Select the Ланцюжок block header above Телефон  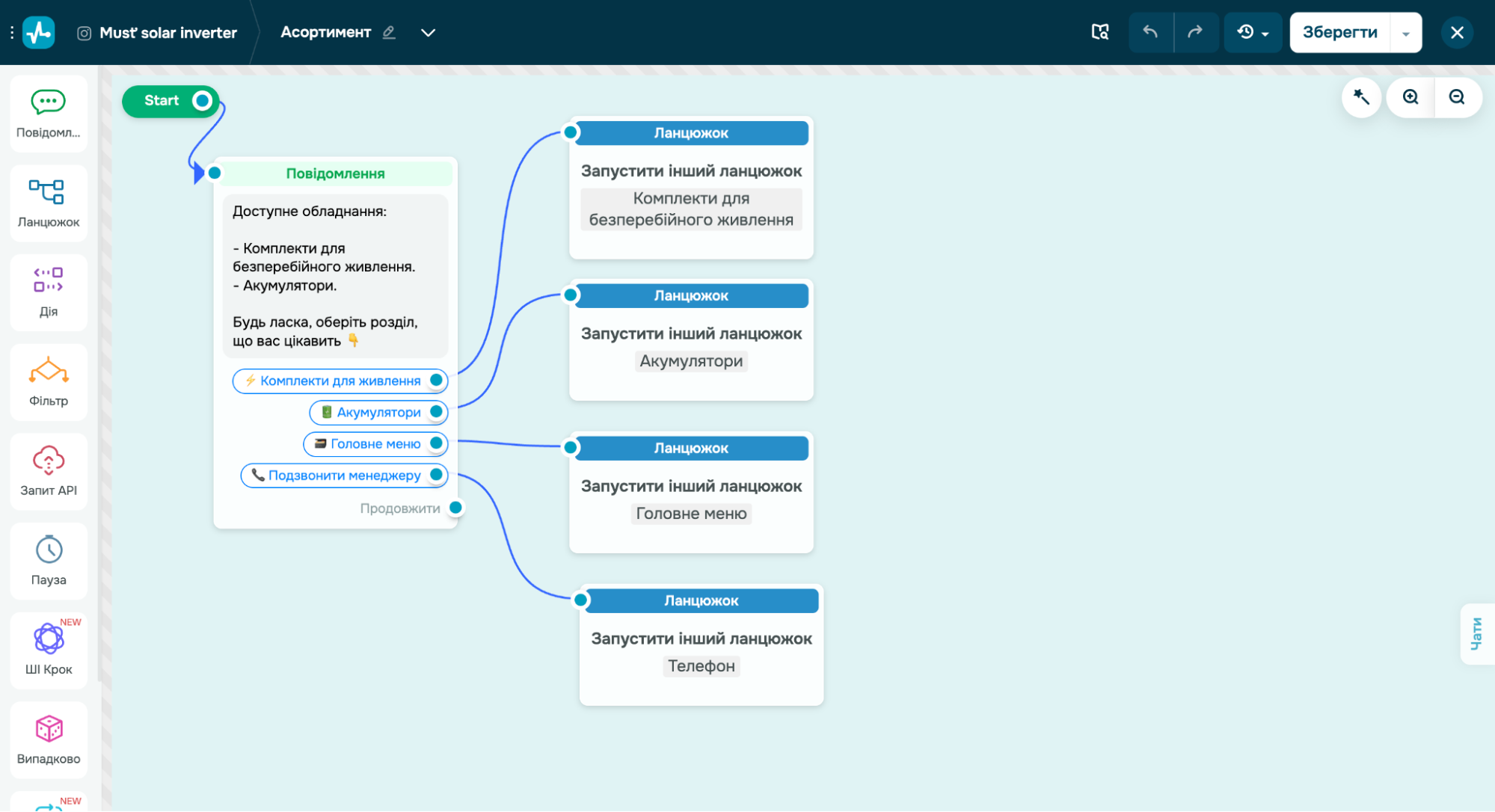[702, 601]
